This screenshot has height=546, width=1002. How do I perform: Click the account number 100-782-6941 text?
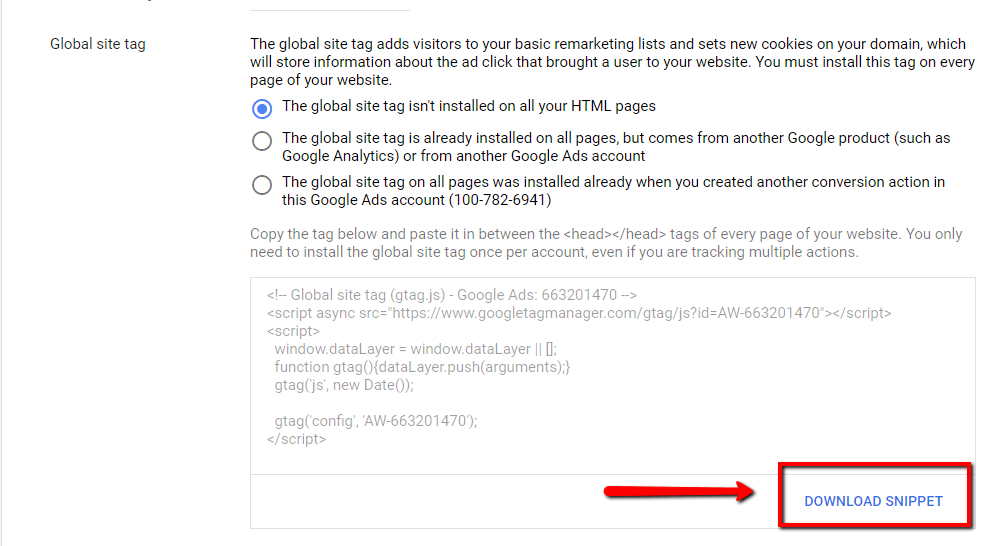click(500, 200)
